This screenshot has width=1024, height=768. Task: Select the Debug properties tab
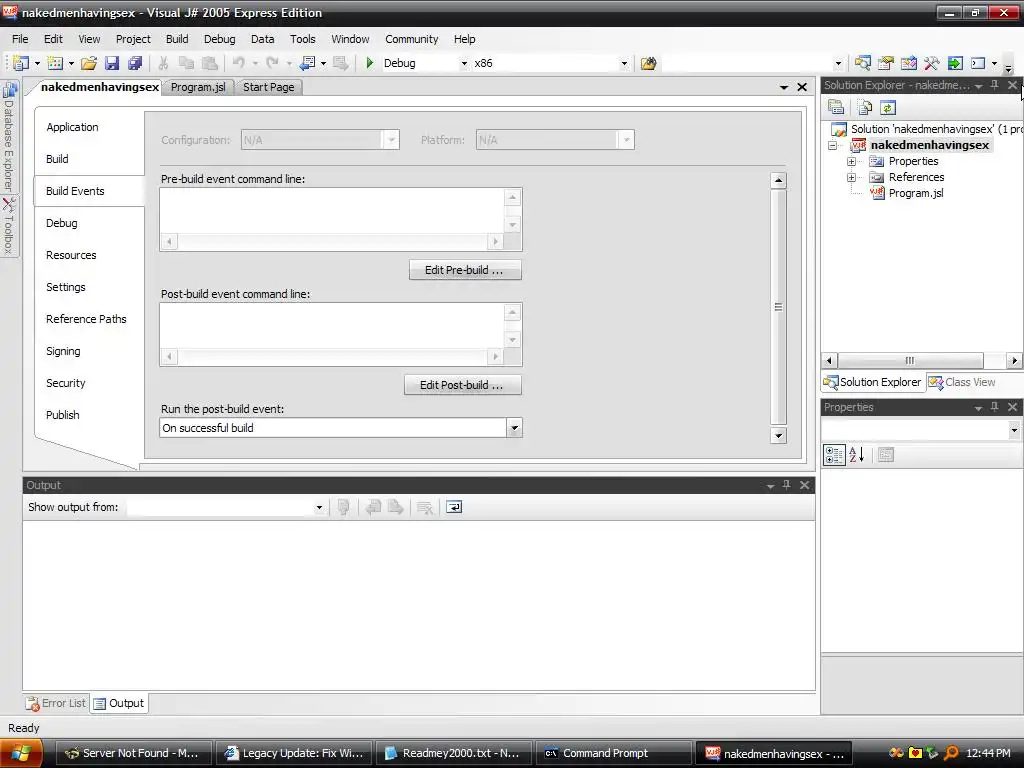(x=62, y=223)
